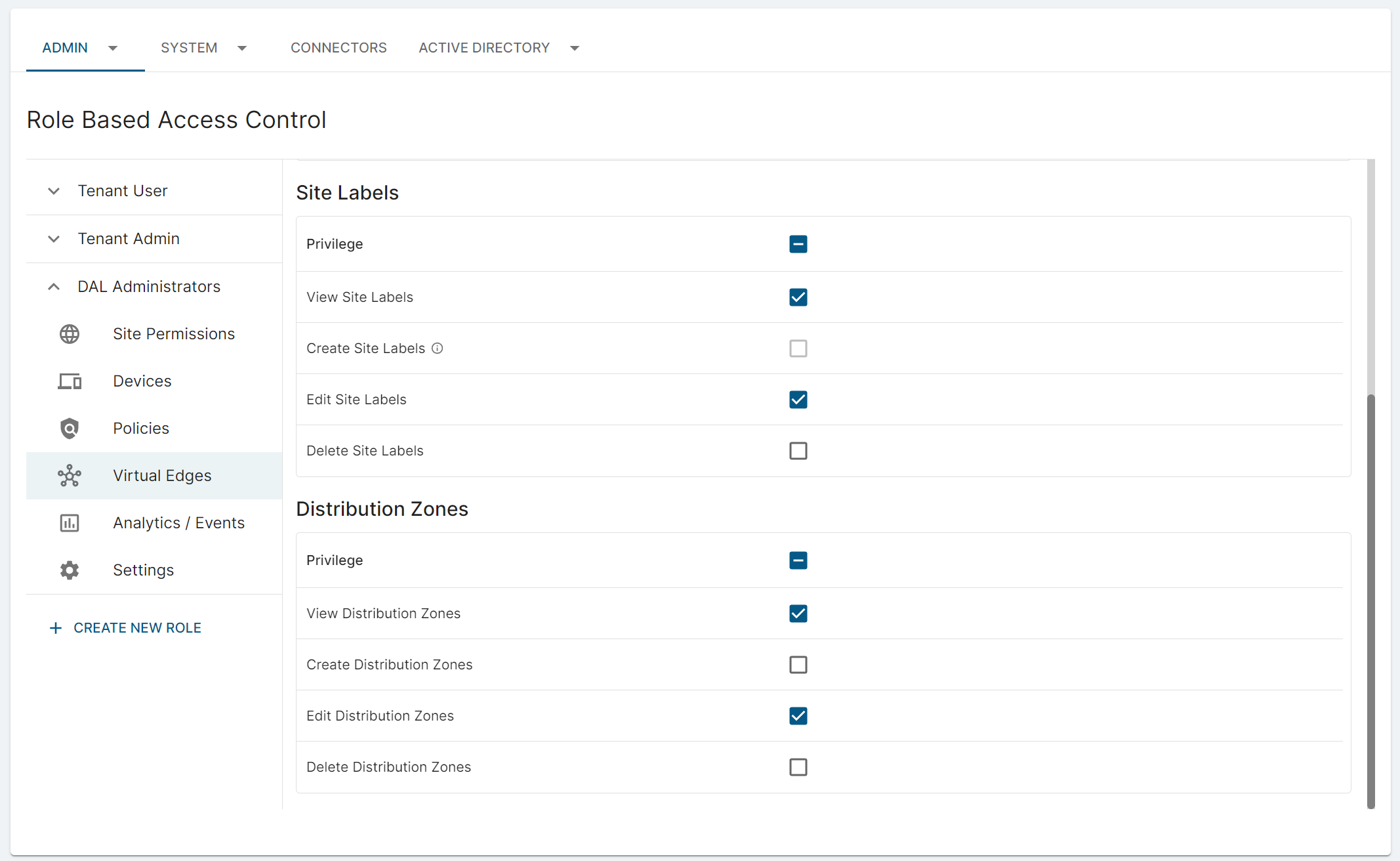Enable Delete Site Labels checkbox
The height and width of the screenshot is (861, 1400).
click(798, 451)
